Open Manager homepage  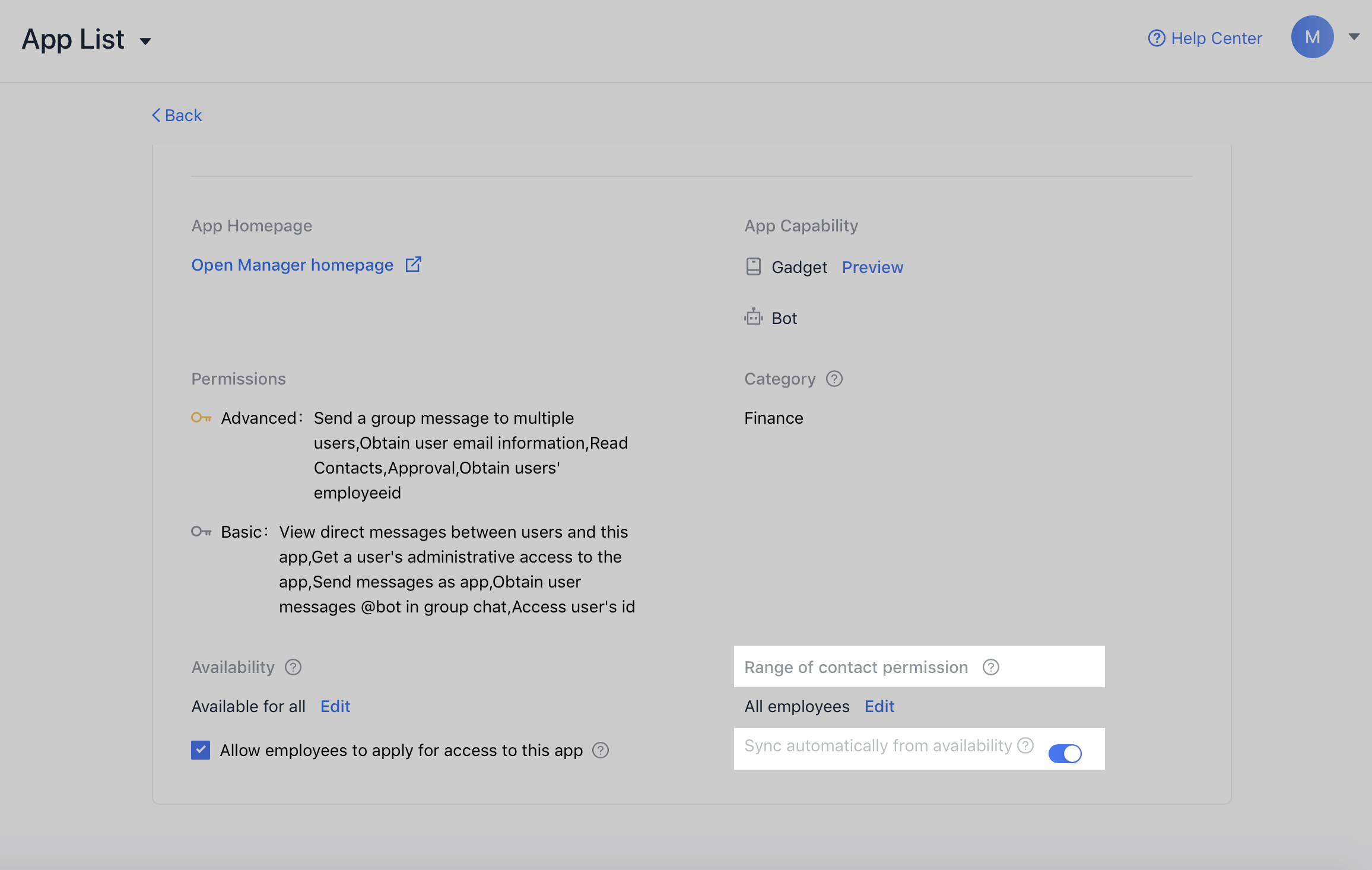click(292, 265)
